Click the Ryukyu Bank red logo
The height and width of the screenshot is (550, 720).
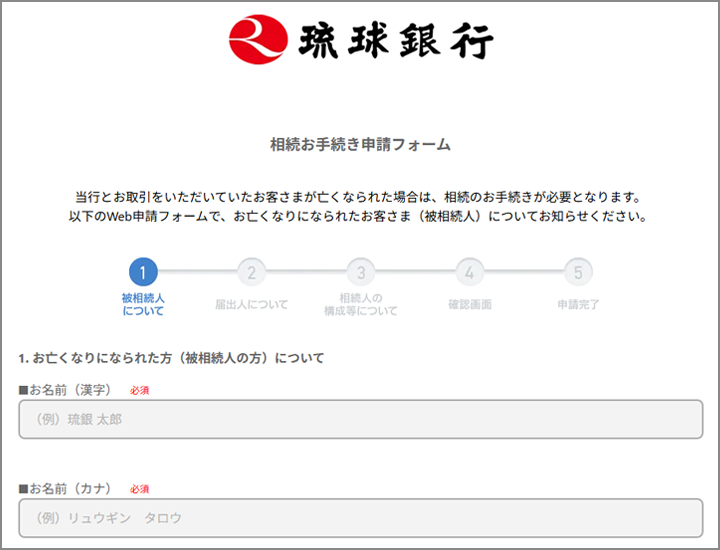point(259,39)
